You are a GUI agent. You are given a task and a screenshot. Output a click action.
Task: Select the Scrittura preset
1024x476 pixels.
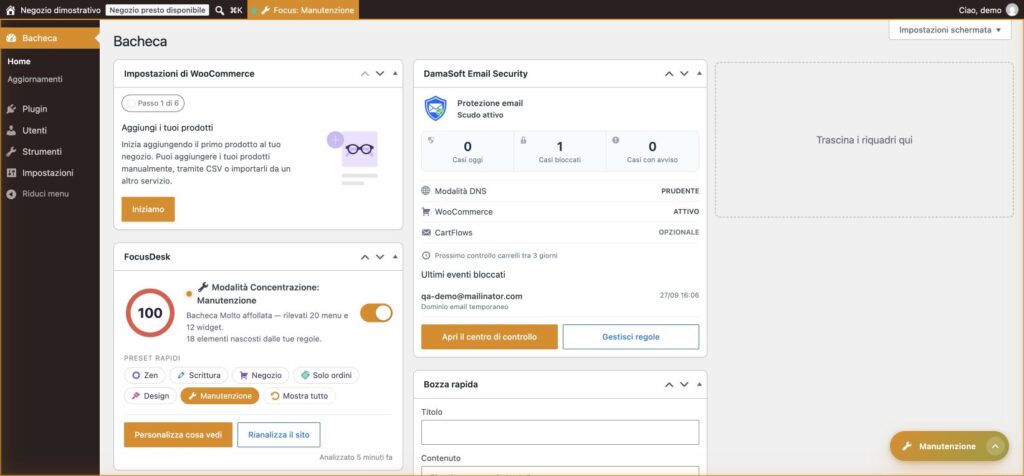coord(199,375)
